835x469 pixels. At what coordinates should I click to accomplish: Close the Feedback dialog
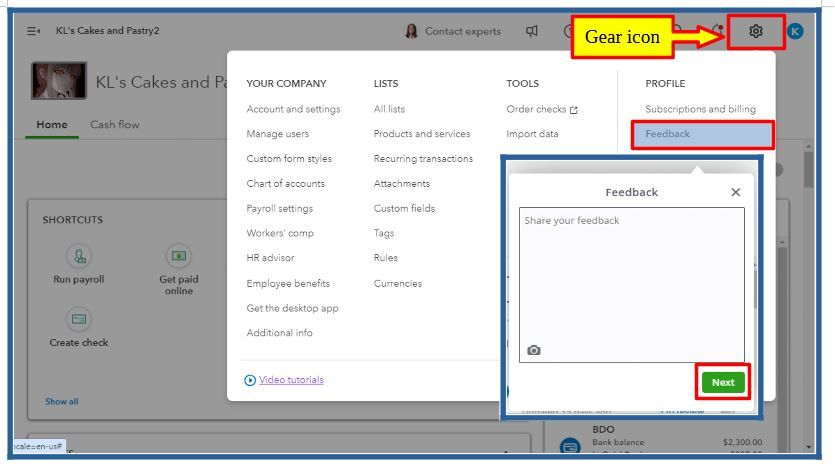[735, 192]
